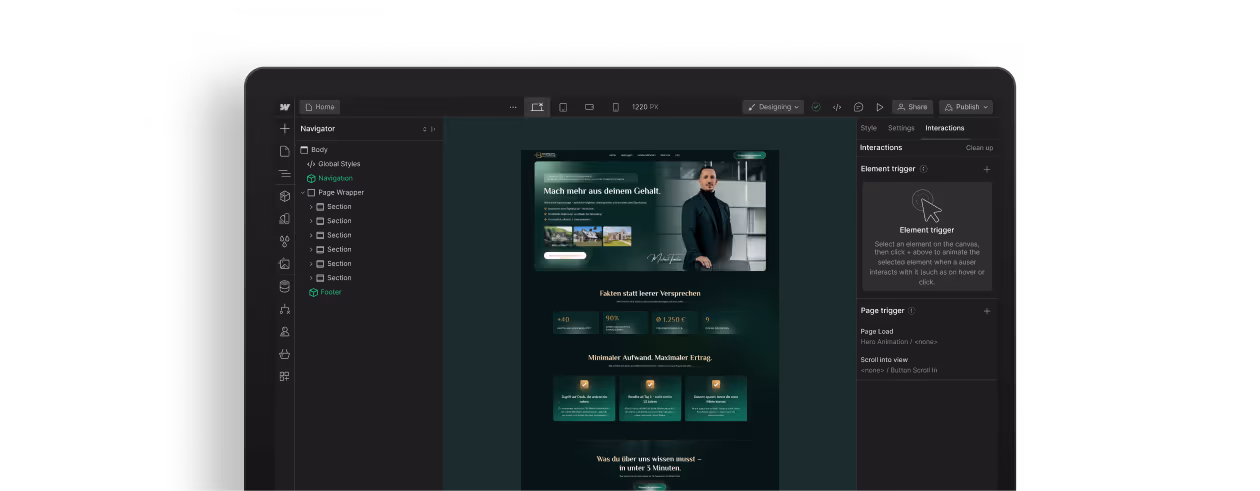The image size is (1260, 491).
Task: Switch to the Settings tab
Action: tap(901, 128)
